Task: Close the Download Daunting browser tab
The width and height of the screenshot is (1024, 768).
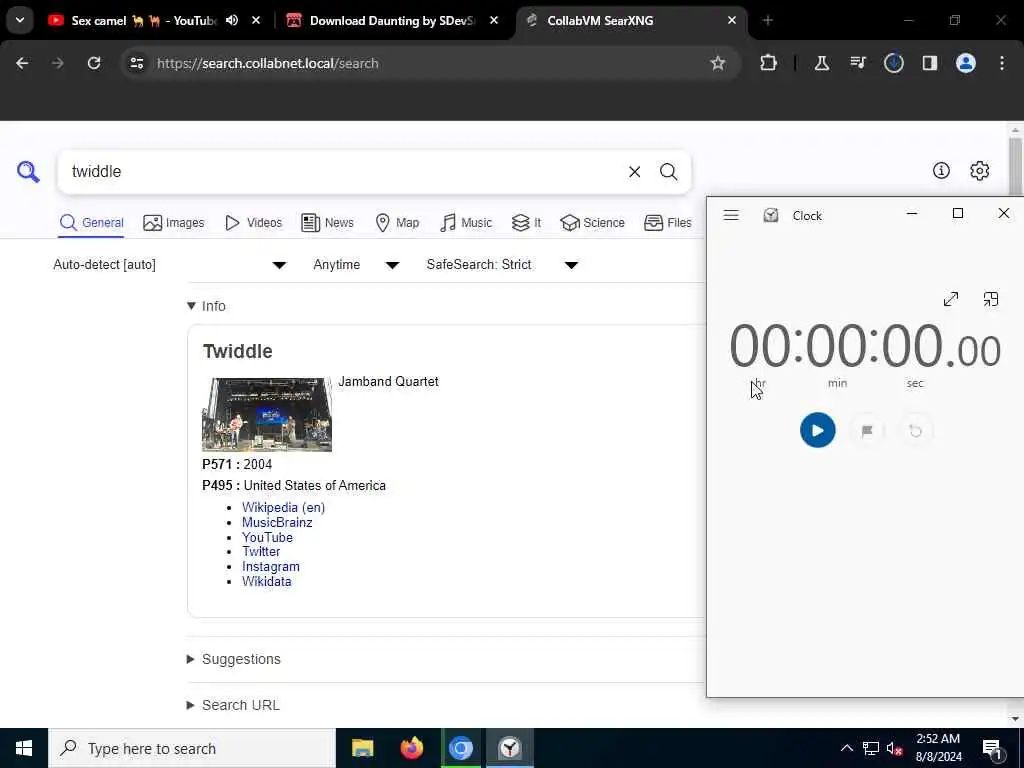Action: (494, 20)
